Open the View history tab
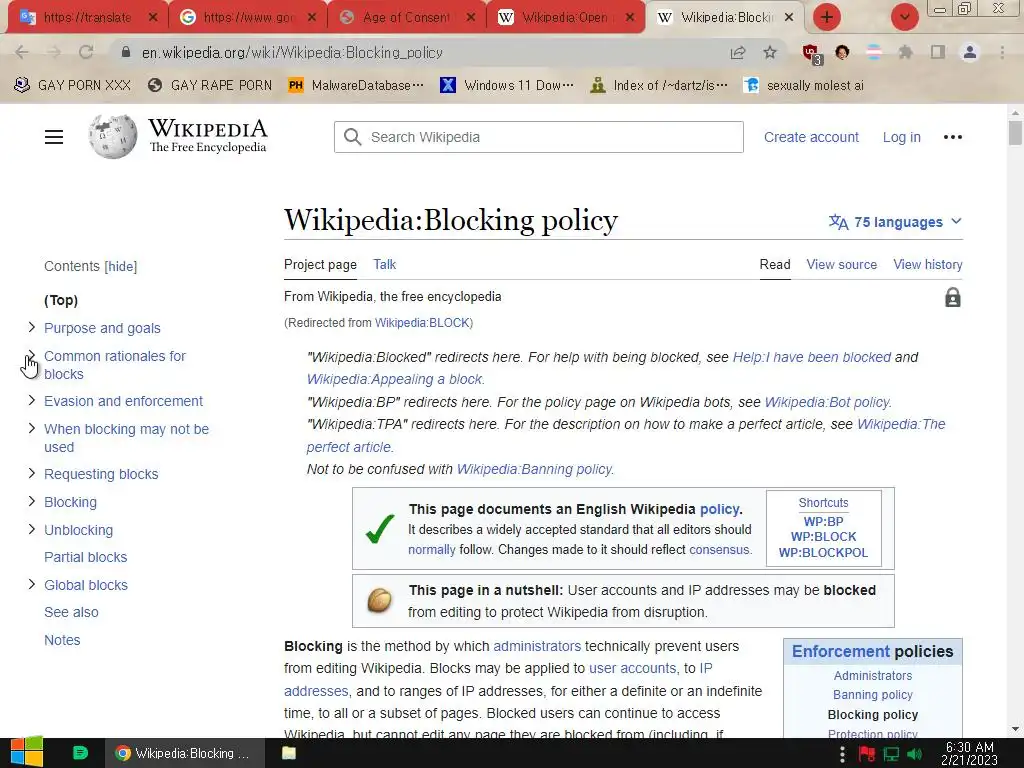Image resolution: width=1024 pixels, height=768 pixels. coord(928,264)
